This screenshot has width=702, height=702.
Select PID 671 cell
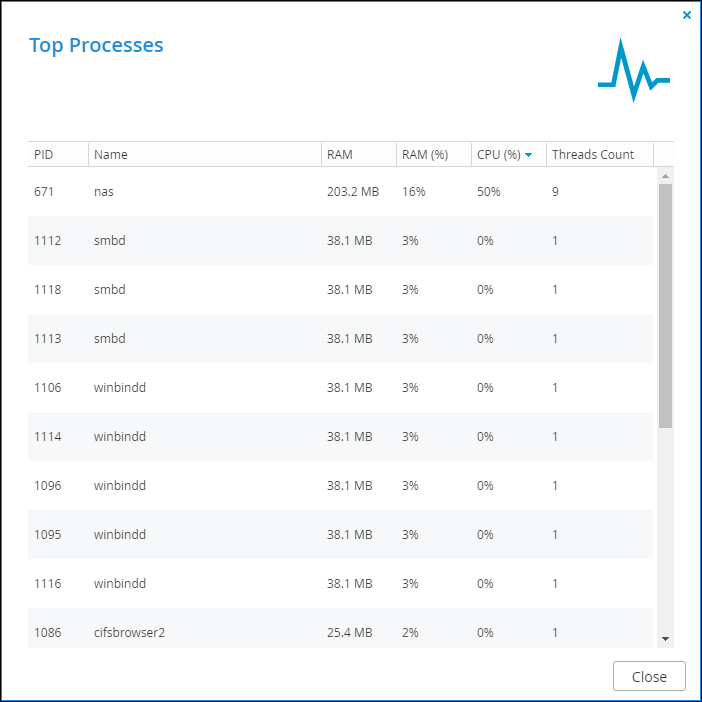point(44,192)
